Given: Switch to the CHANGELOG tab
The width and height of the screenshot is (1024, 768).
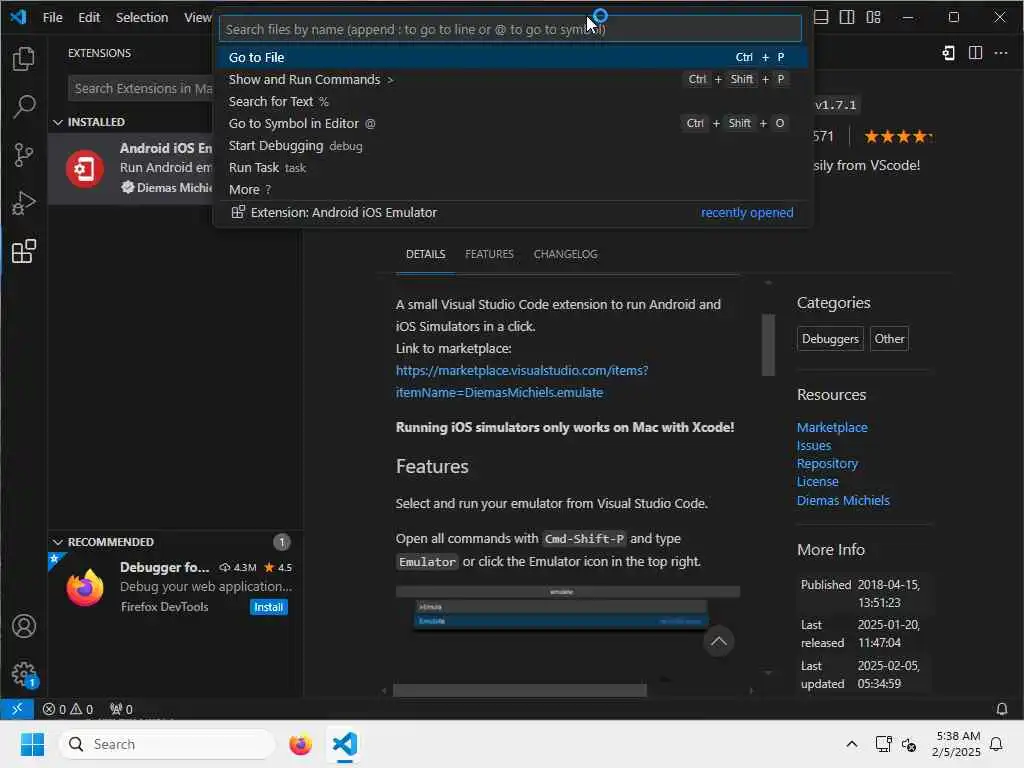Looking at the screenshot, I should tap(566, 254).
